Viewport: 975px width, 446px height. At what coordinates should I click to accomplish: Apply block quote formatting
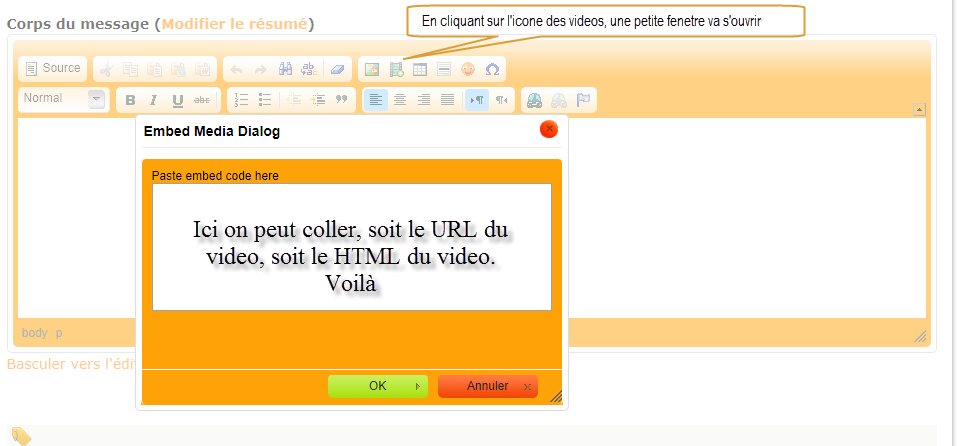pyautogui.click(x=341, y=100)
